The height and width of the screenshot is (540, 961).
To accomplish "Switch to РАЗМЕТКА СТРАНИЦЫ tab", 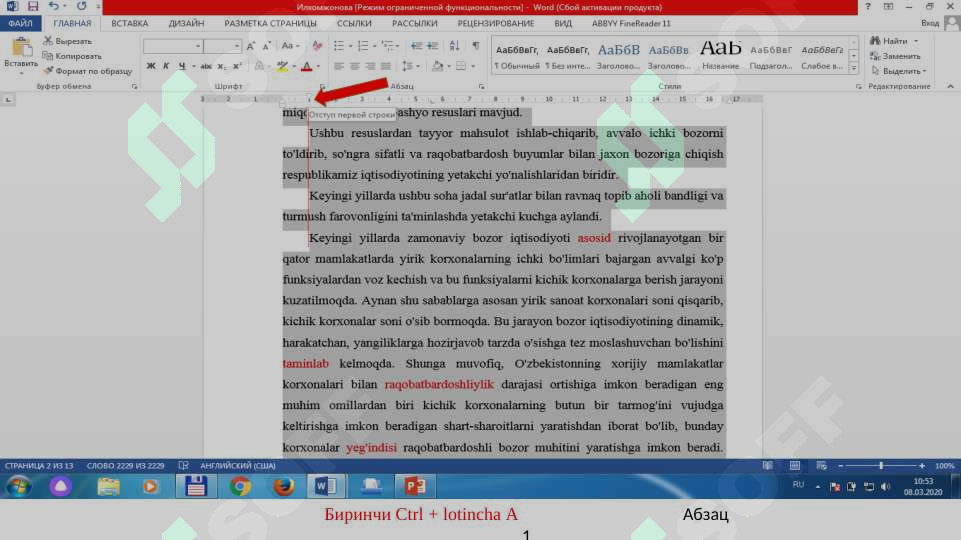I will point(270,23).
